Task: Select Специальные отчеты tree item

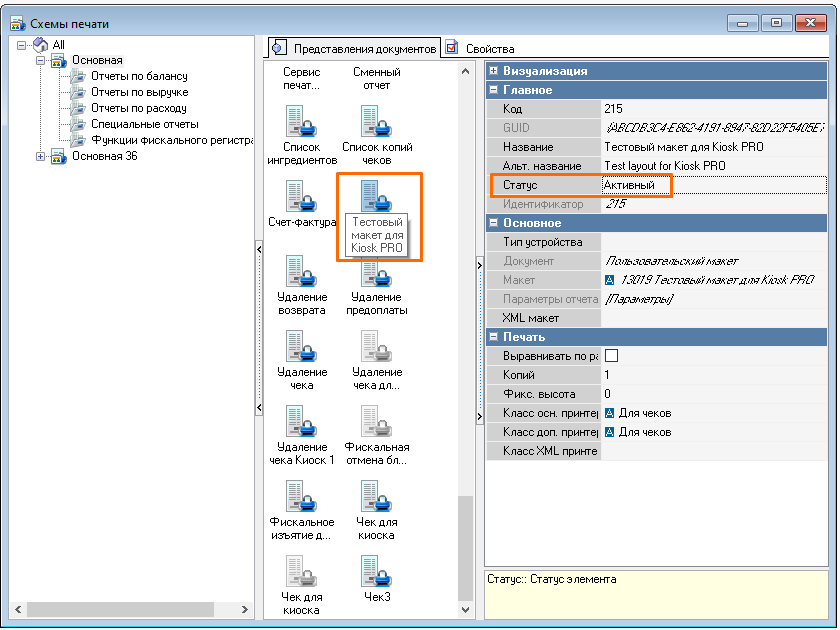Action: point(144,124)
